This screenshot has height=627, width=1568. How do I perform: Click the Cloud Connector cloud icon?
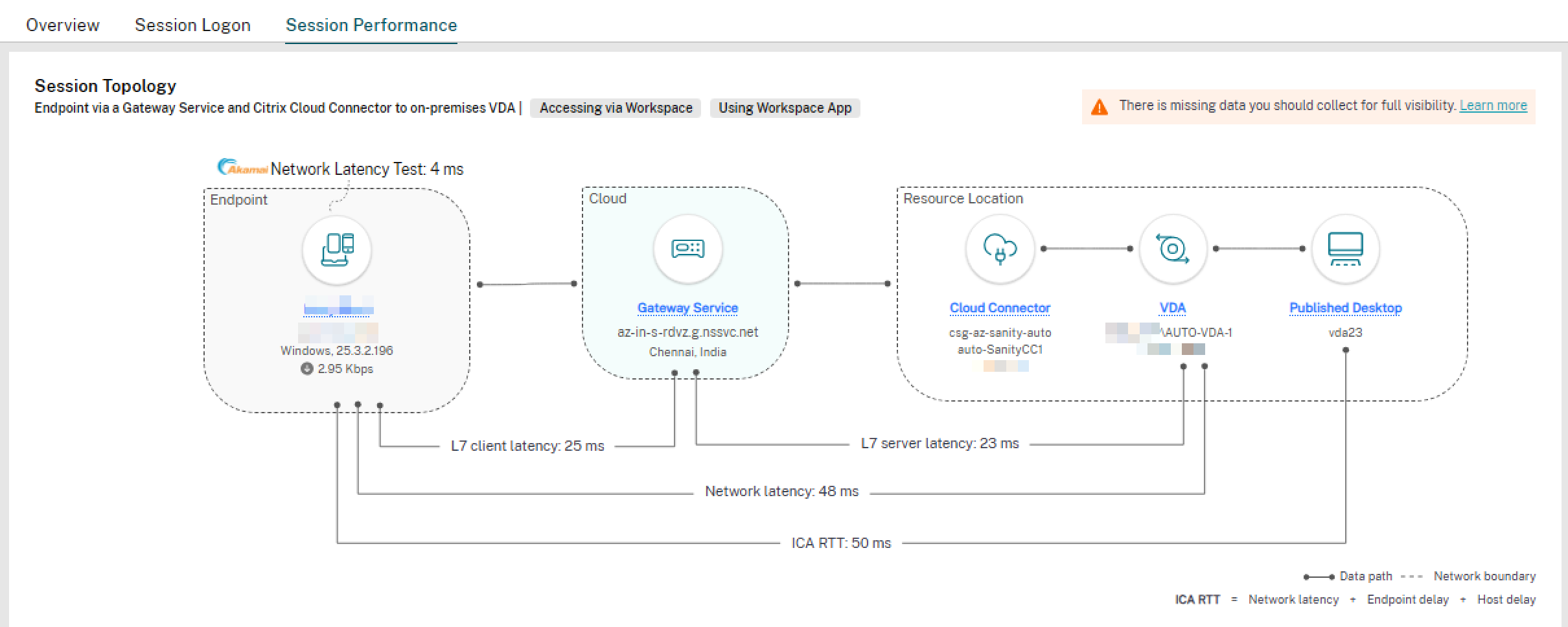pyautogui.click(x=1000, y=249)
